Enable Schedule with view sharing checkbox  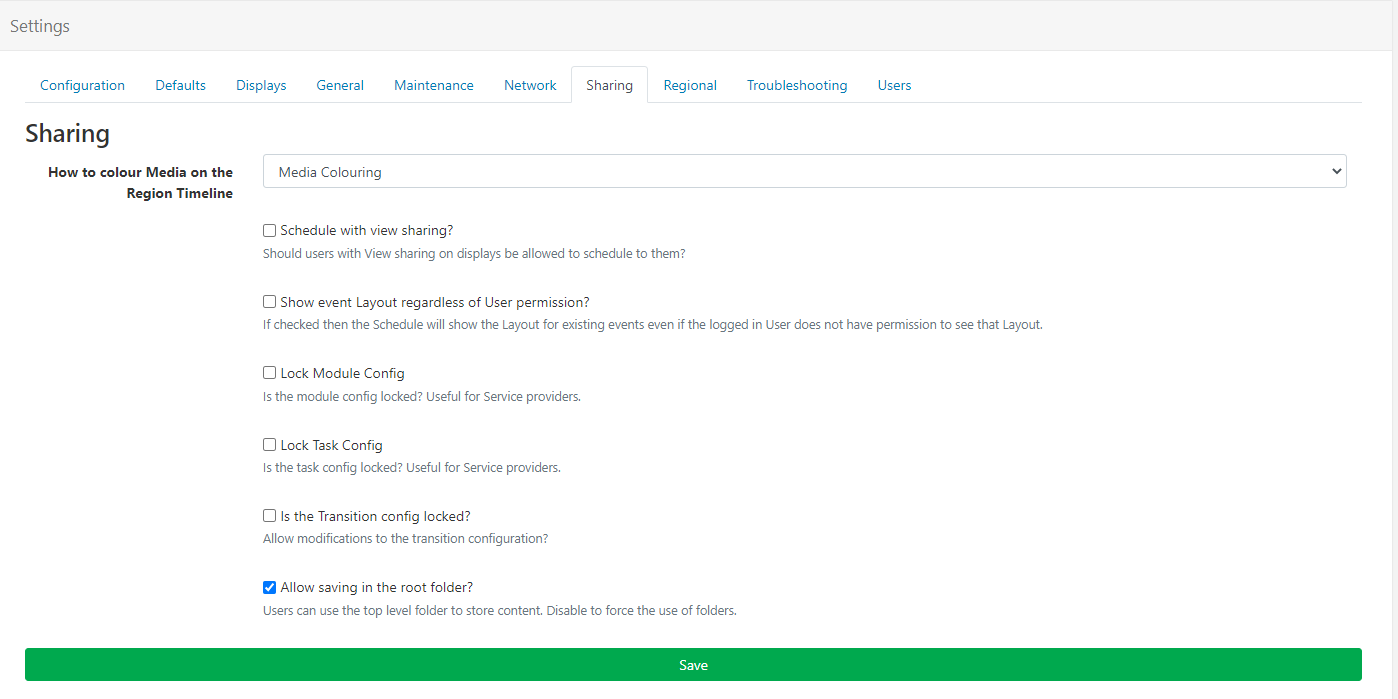click(270, 231)
